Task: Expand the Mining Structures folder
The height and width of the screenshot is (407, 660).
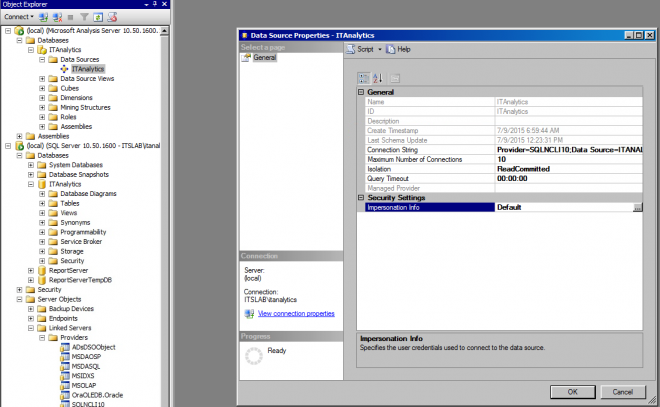Action: point(42,107)
